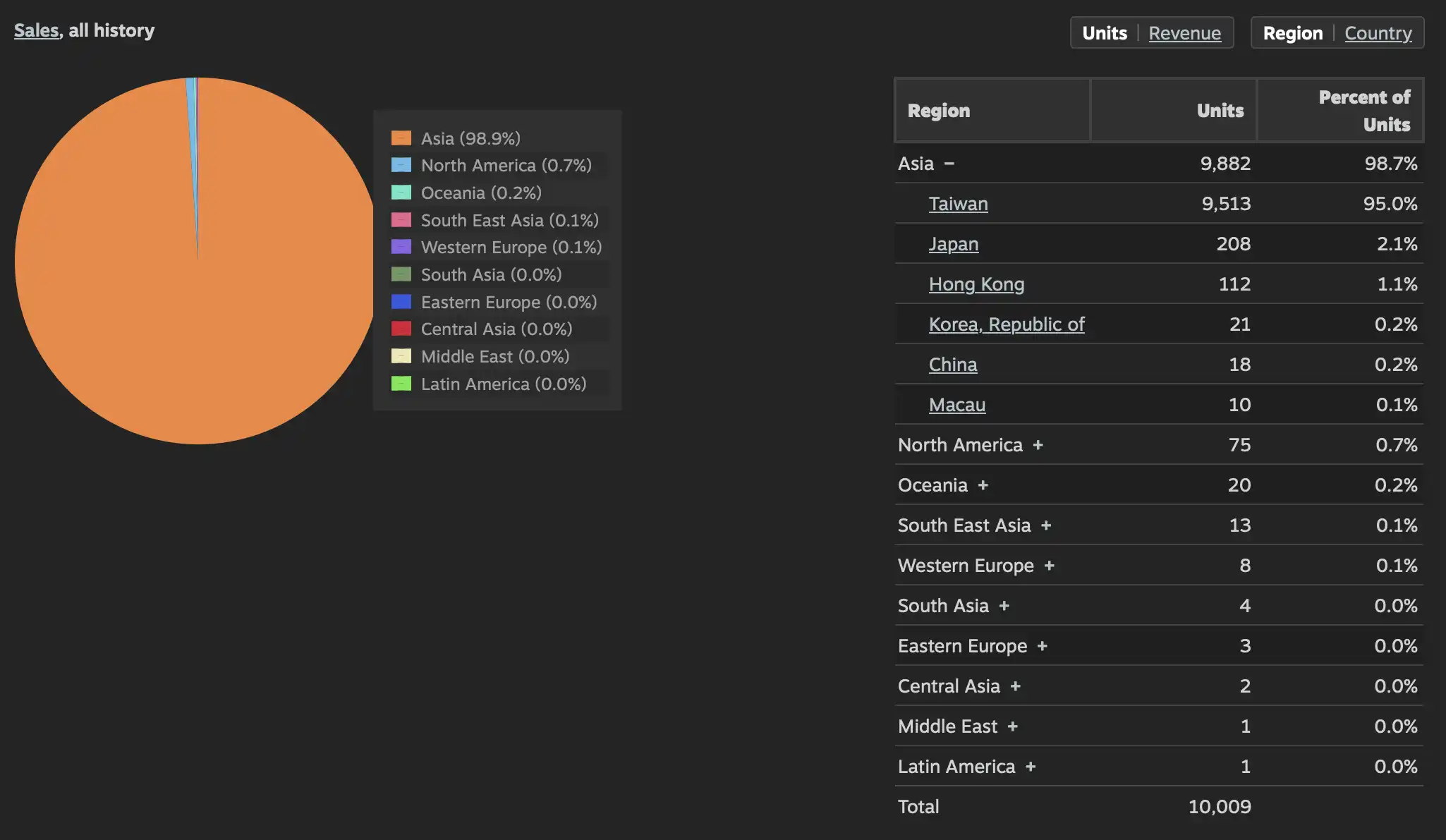Click the Central Asia red legend swatch
The height and width of the screenshot is (840, 1446).
[401, 329]
